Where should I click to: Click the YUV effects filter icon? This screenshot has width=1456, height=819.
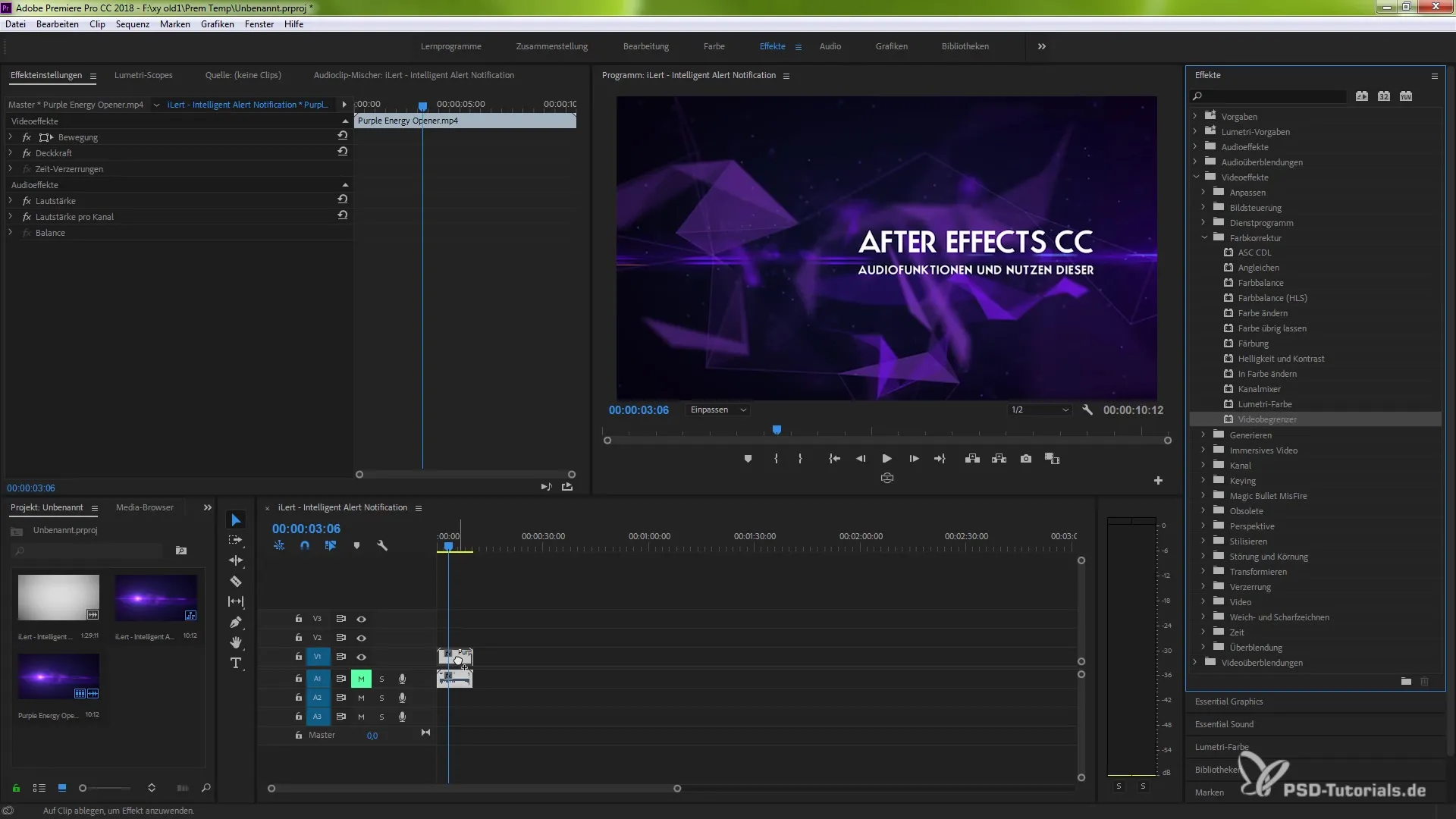pyautogui.click(x=1406, y=96)
